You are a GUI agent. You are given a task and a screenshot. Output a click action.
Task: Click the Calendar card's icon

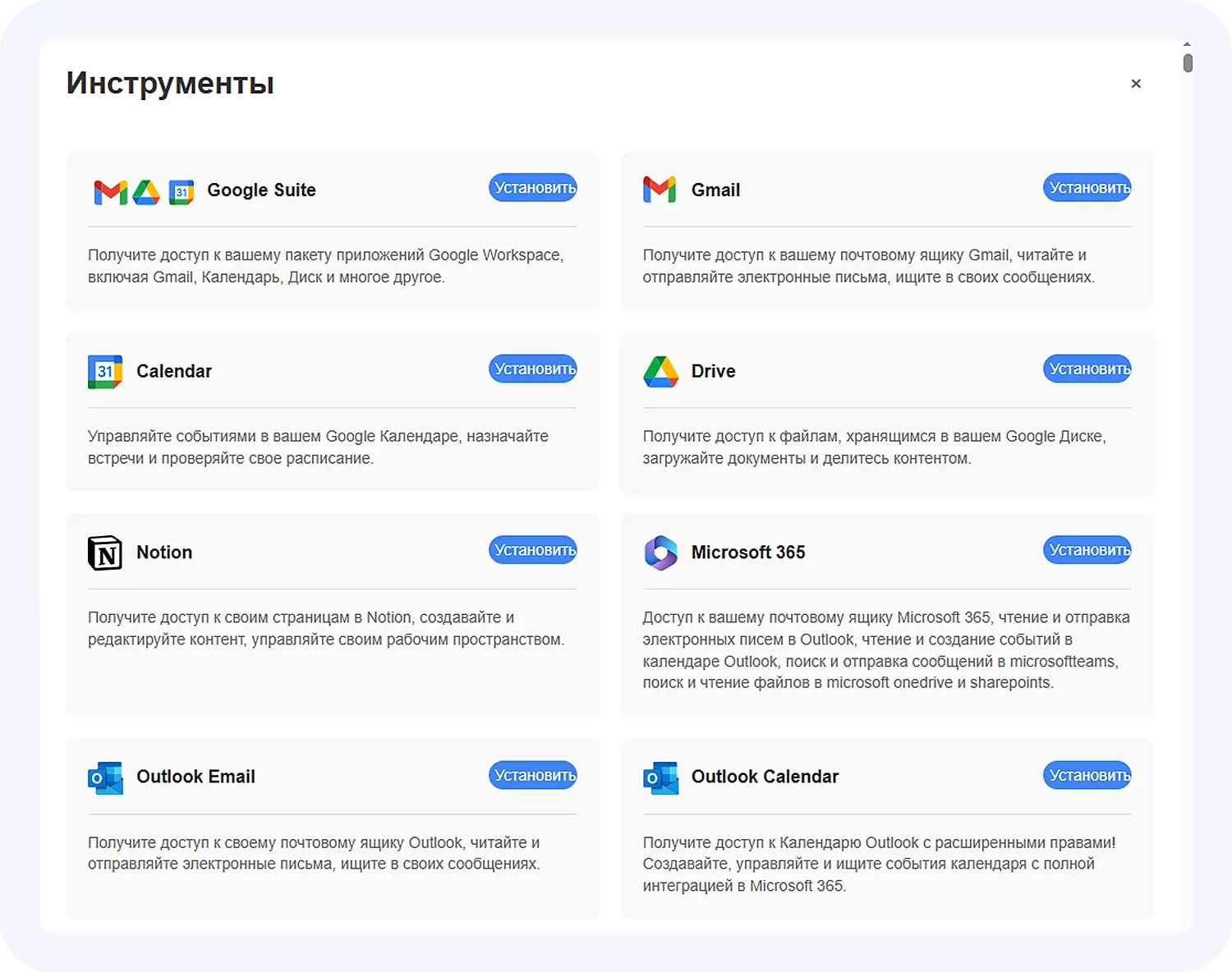(x=105, y=372)
